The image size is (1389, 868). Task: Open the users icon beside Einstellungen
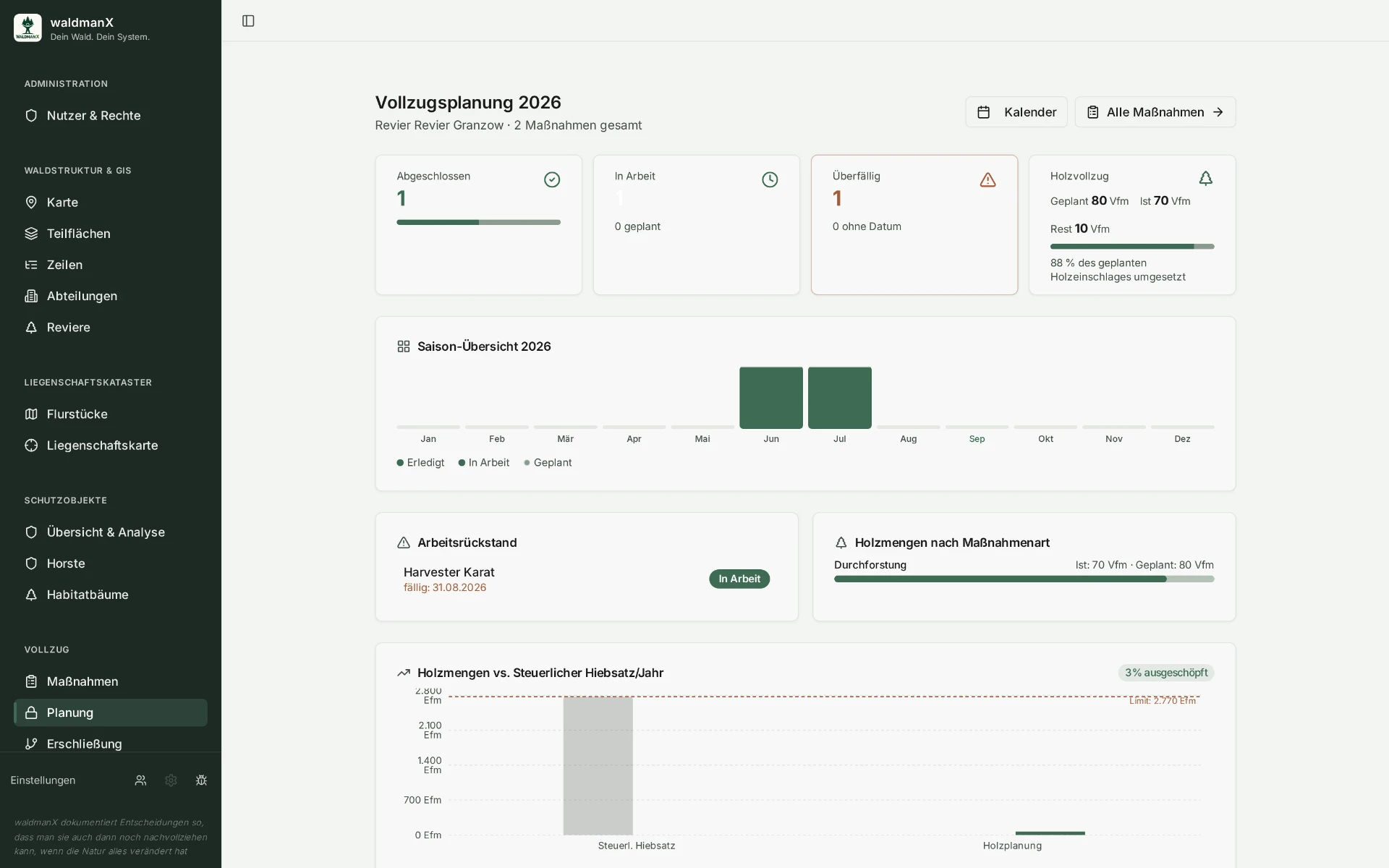point(140,780)
